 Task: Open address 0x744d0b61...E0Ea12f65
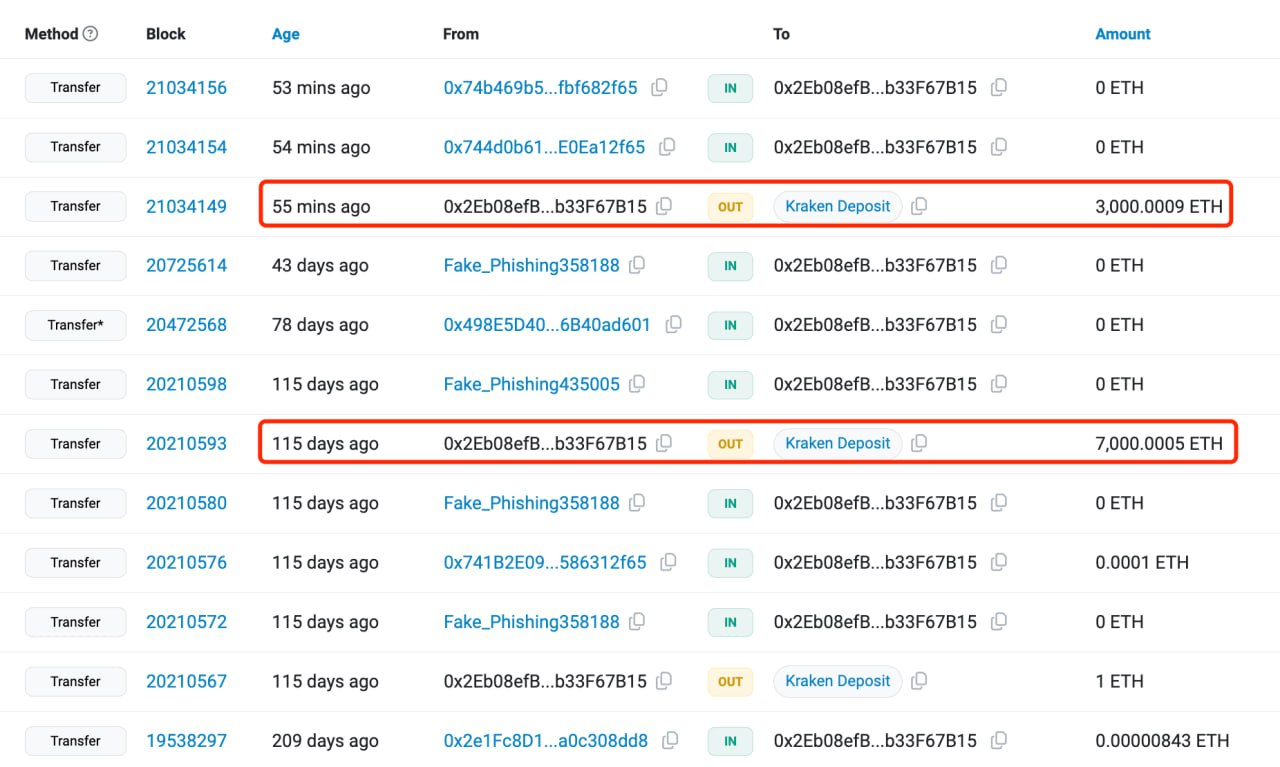pos(545,147)
